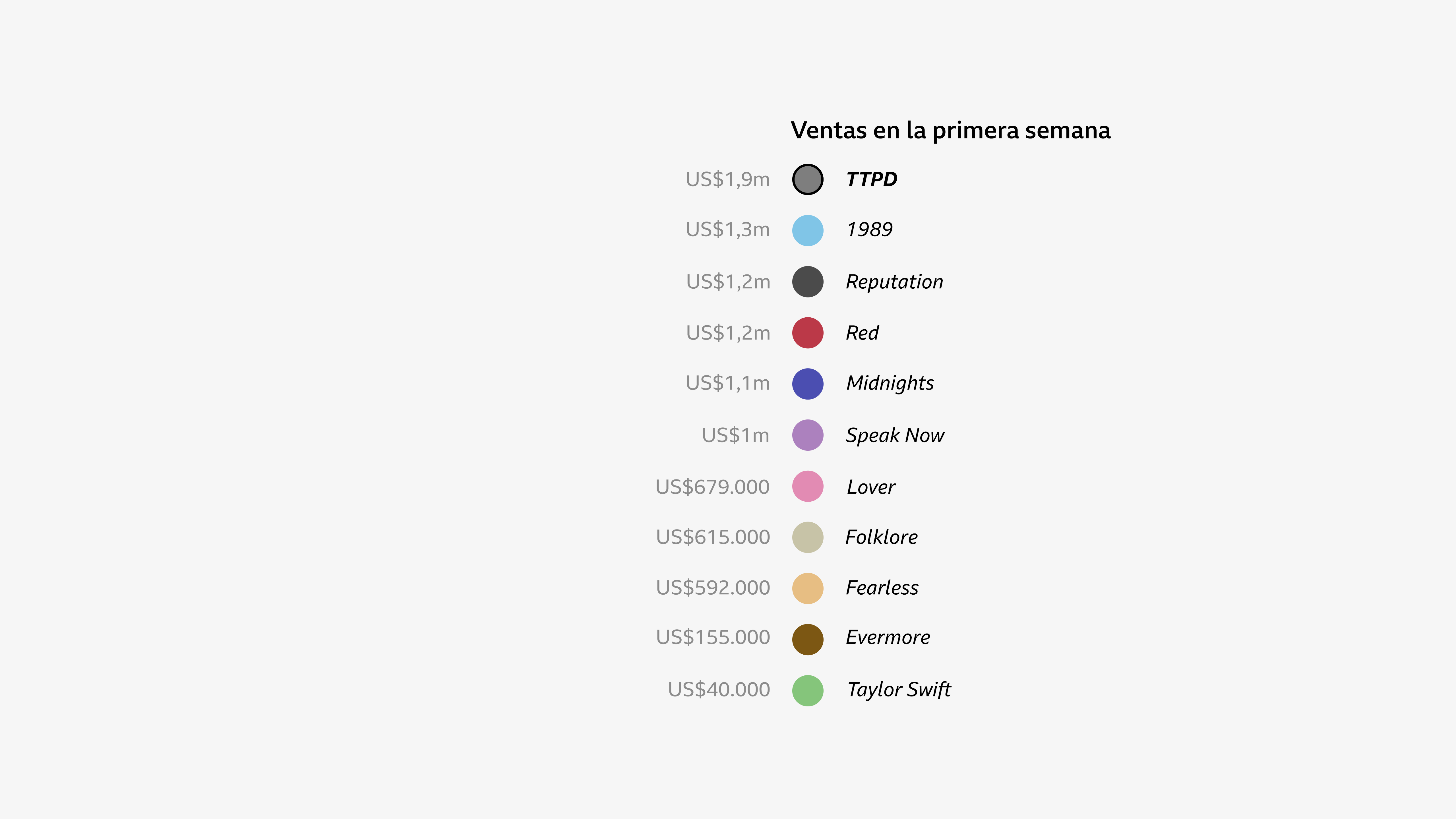Click the Ventas en la primera semana heading
This screenshot has height=819, width=1456.
point(951,130)
